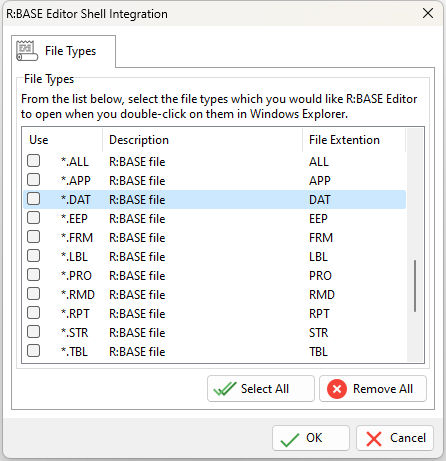This screenshot has height=461, width=446.
Task: Check the *.LBL file type checkbox
Action: coord(34,256)
